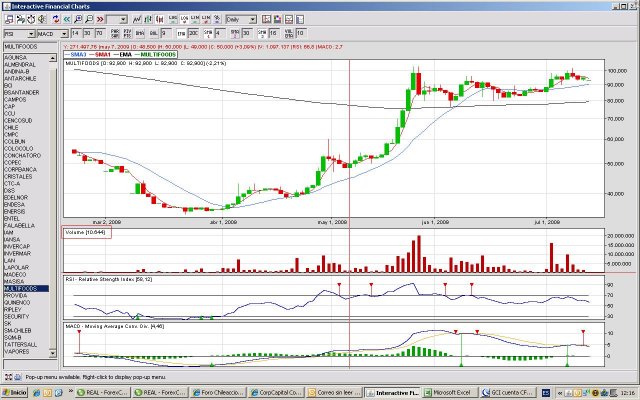Click the first toolbar icon (print/save chart)
Screen dimensions: 640x400
pyautogui.click(x=9, y=19)
